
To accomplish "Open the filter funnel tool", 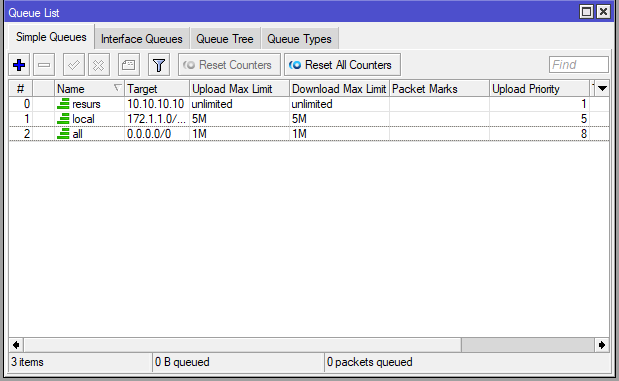I will point(159,65).
